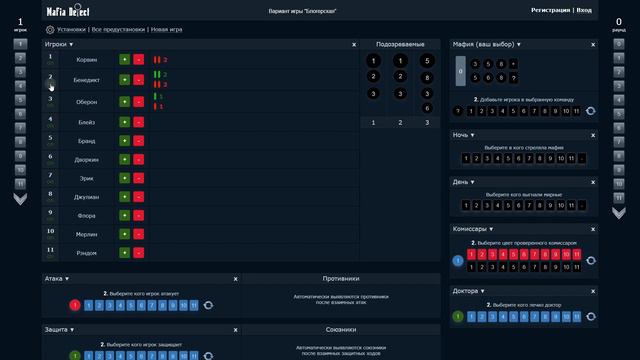Open Все предустановки link
The width and height of the screenshot is (640, 360).
118,30
